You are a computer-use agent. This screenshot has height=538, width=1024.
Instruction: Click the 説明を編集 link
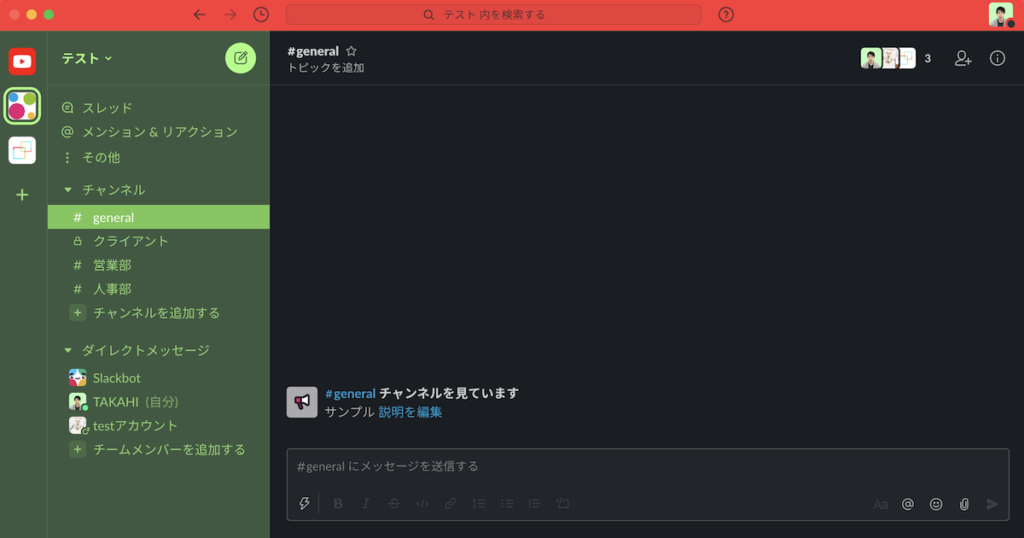[410, 412]
